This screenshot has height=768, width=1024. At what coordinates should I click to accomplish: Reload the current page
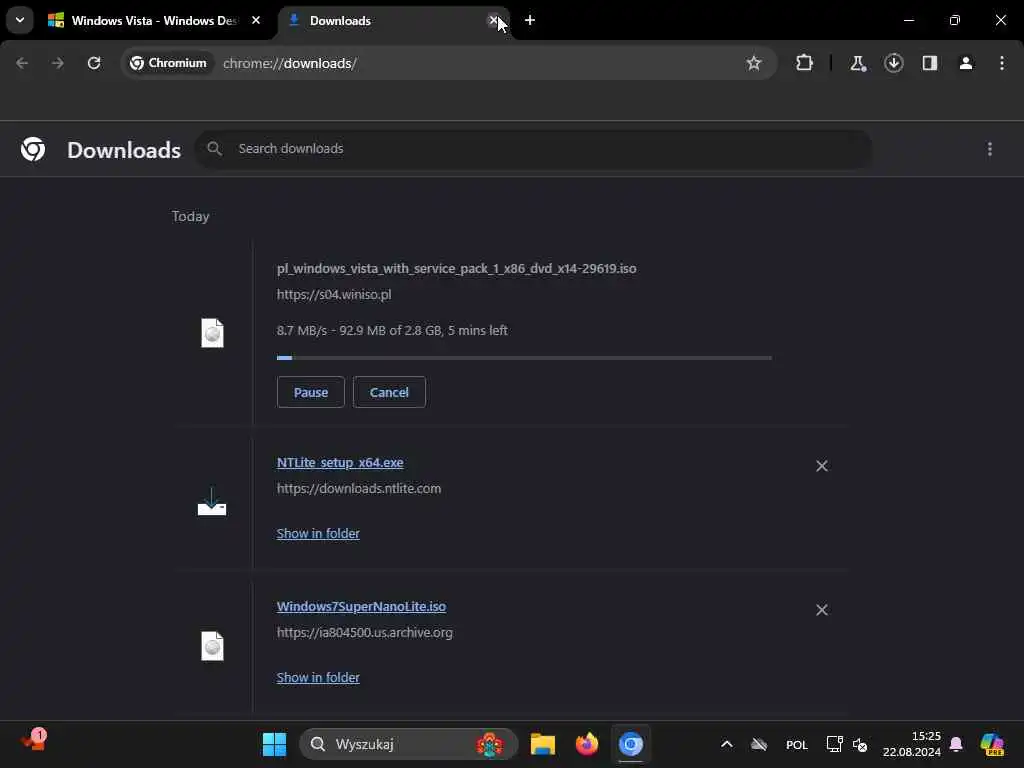click(x=94, y=63)
